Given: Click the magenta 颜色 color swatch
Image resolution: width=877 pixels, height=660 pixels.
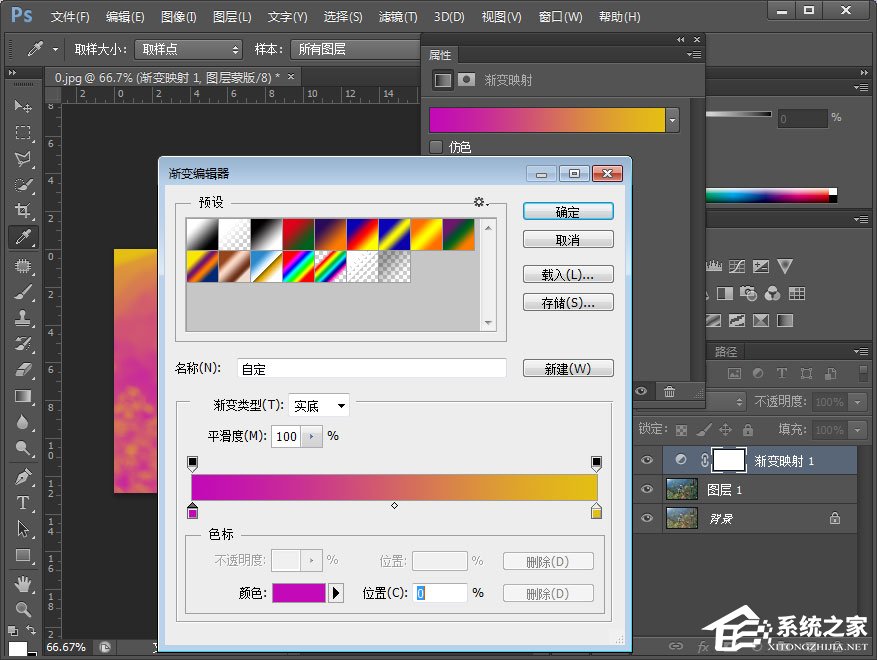Looking at the screenshot, I should (299, 593).
